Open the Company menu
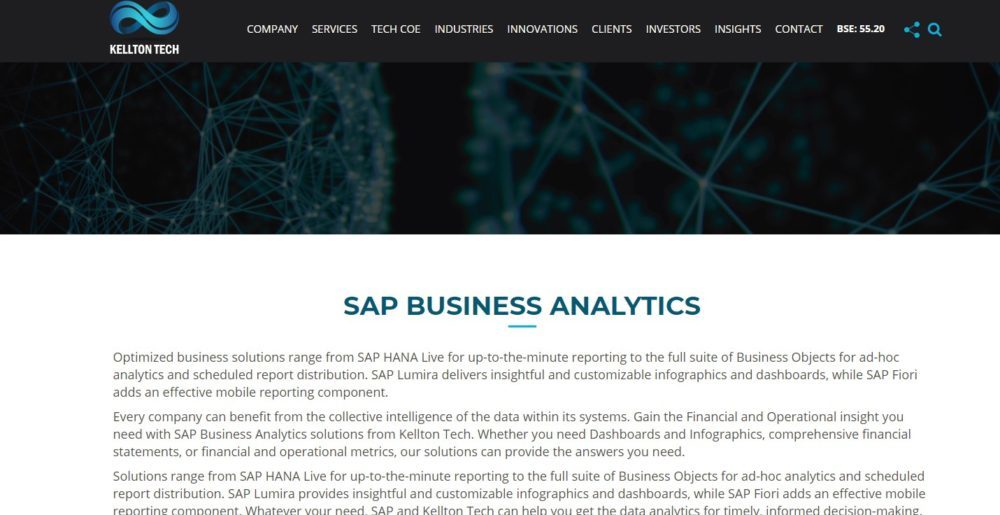1000x515 pixels. 272,29
